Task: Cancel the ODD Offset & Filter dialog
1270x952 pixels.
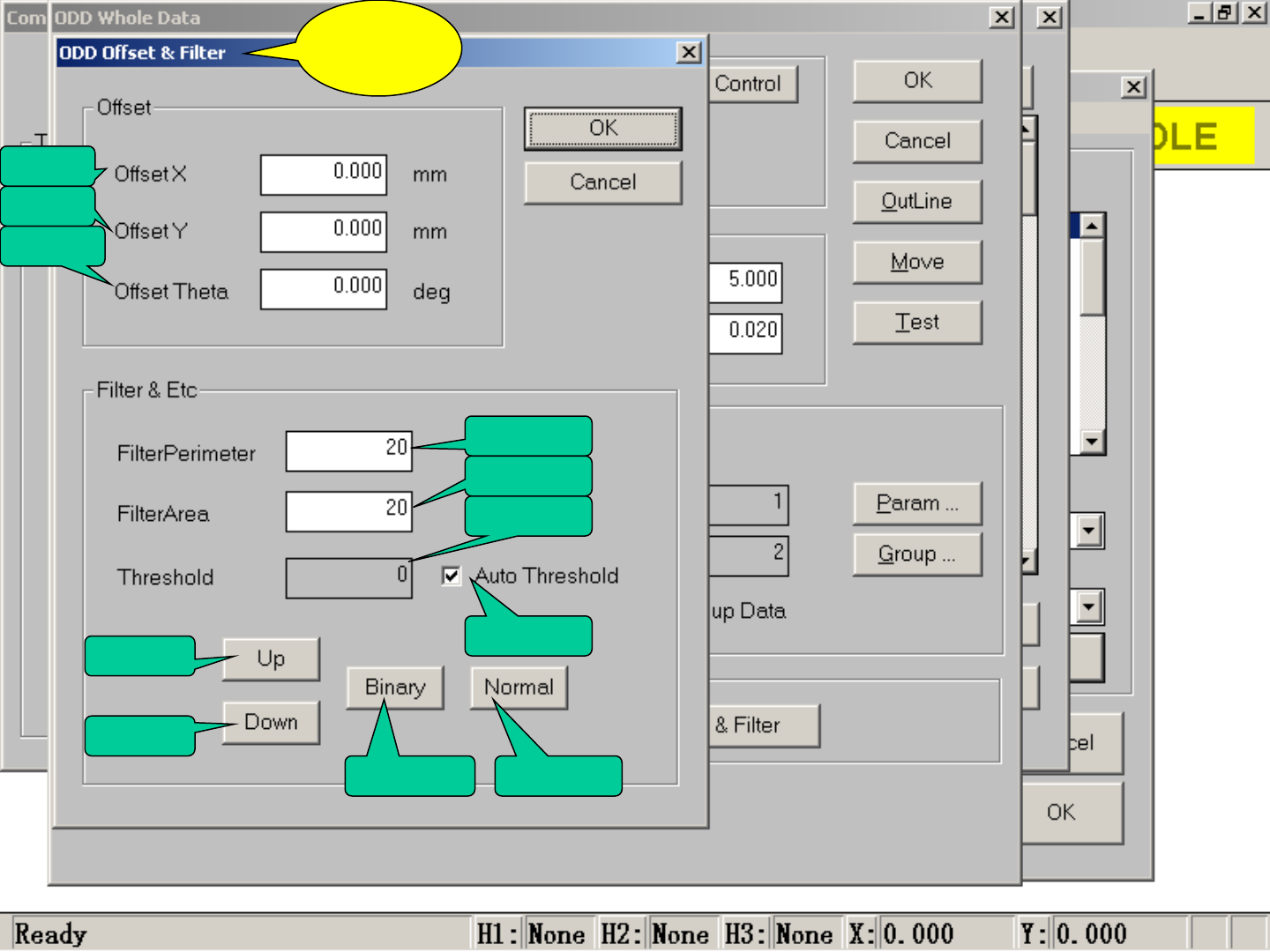Action: [x=602, y=182]
